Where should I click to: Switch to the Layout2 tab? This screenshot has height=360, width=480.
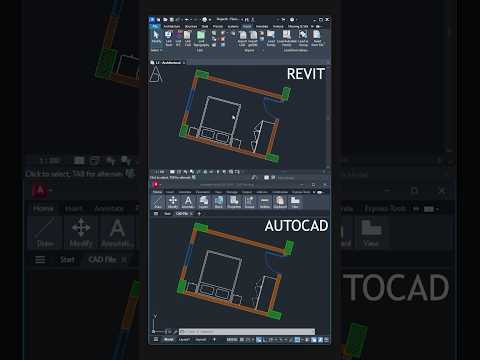tap(201, 340)
